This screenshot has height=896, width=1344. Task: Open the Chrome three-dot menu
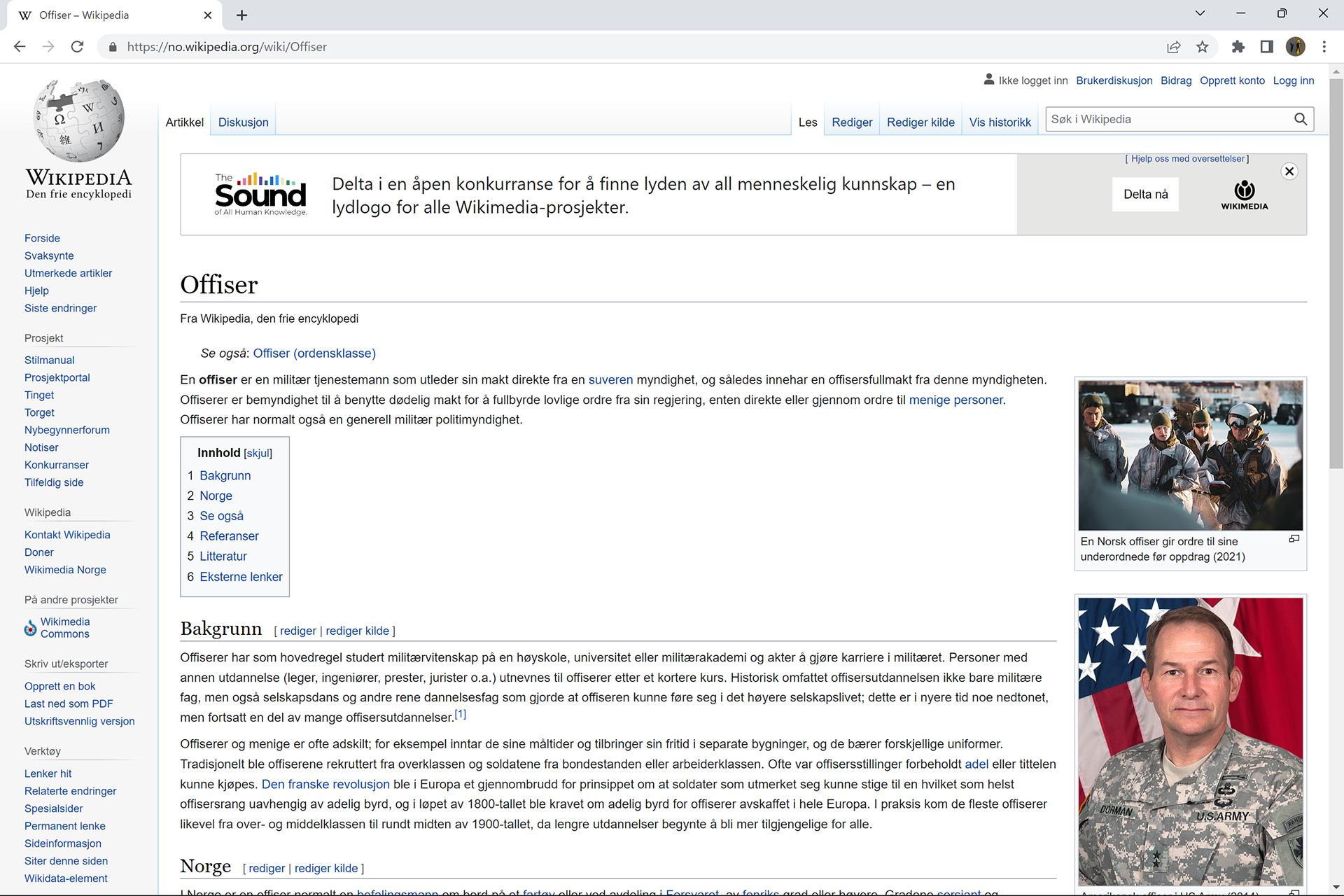tap(1324, 47)
